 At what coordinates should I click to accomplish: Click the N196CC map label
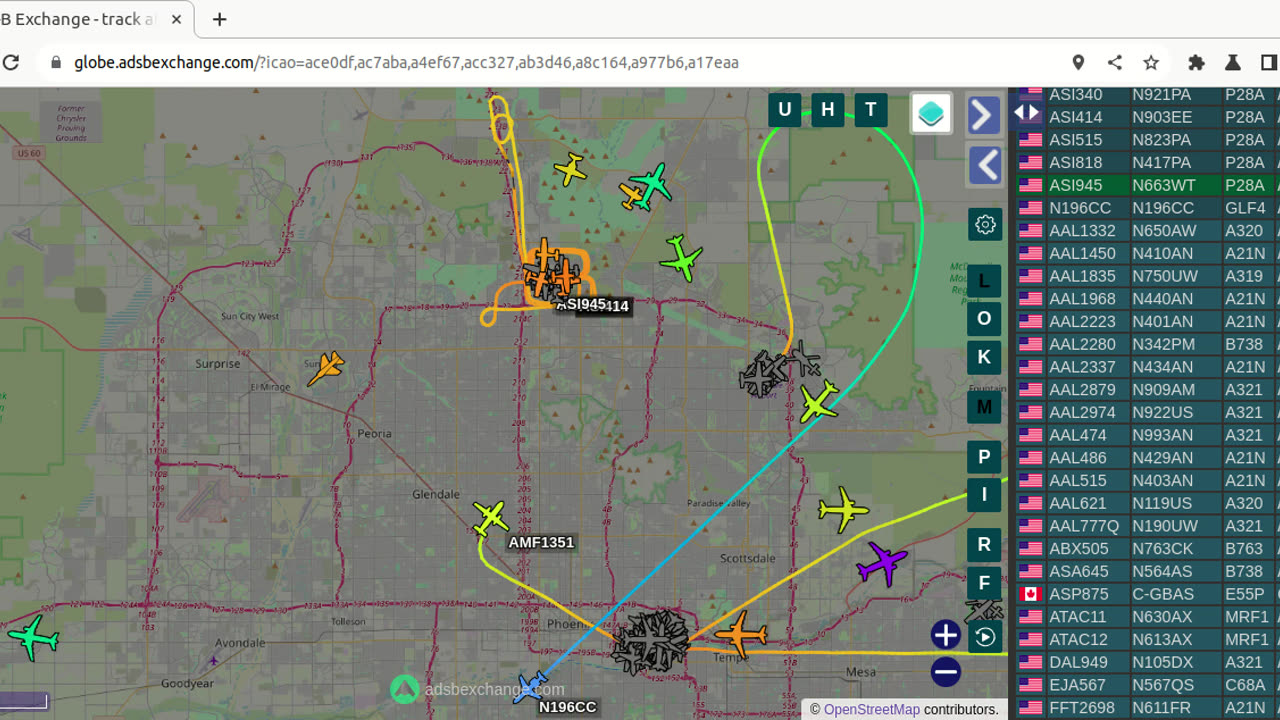568,707
